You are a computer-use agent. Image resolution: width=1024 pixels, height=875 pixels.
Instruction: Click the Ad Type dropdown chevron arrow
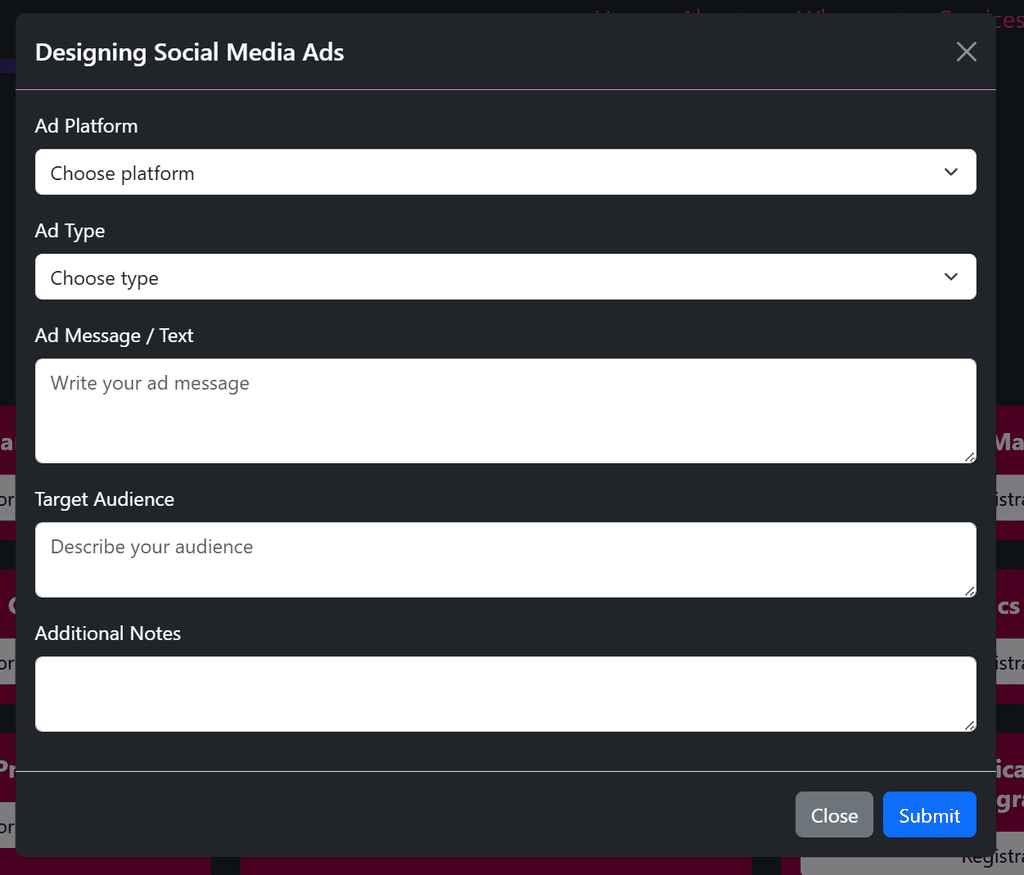[951, 277]
